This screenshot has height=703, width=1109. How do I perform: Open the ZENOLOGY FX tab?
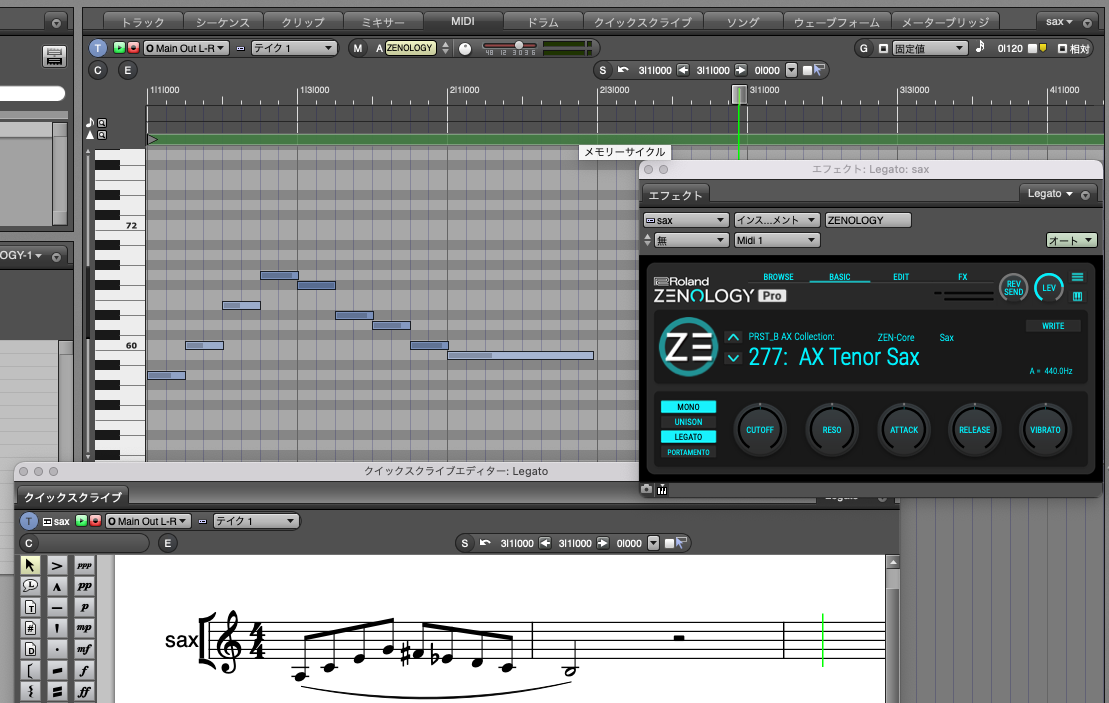point(963,277)
